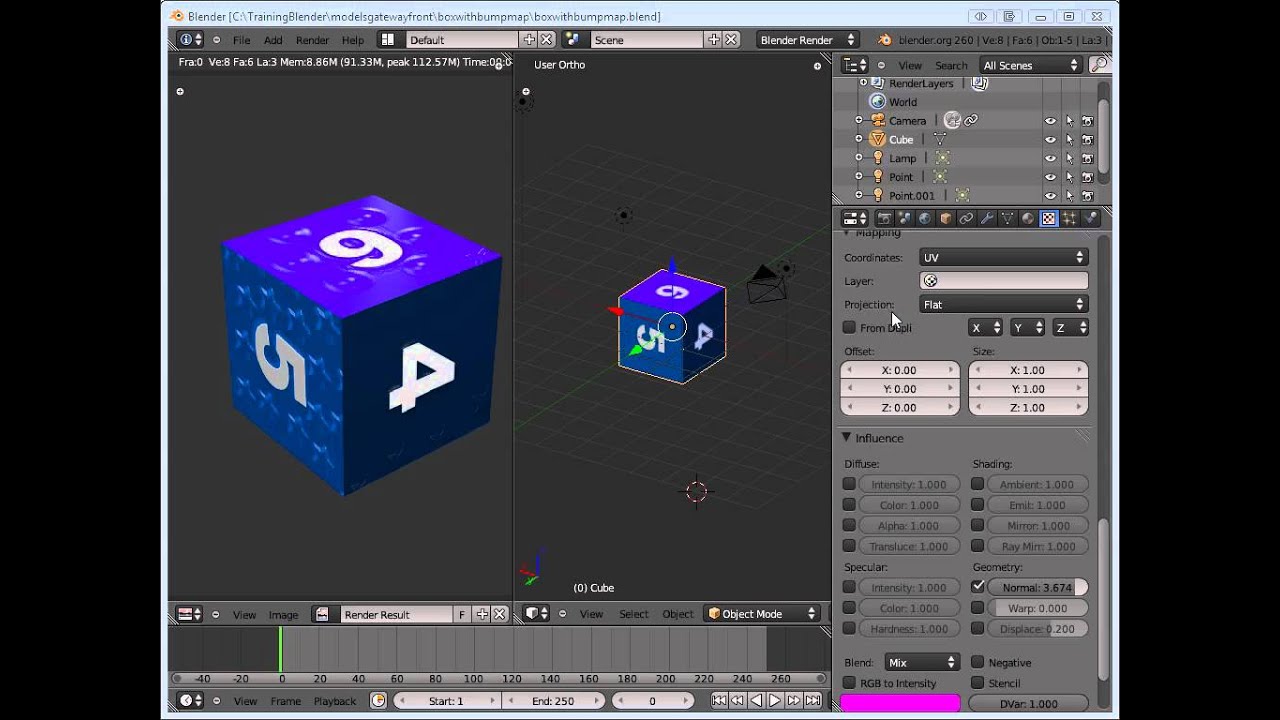Open the Projection Flat dropdown
This screenshot has width=1280, height=720.
(x=1004, y=304)
